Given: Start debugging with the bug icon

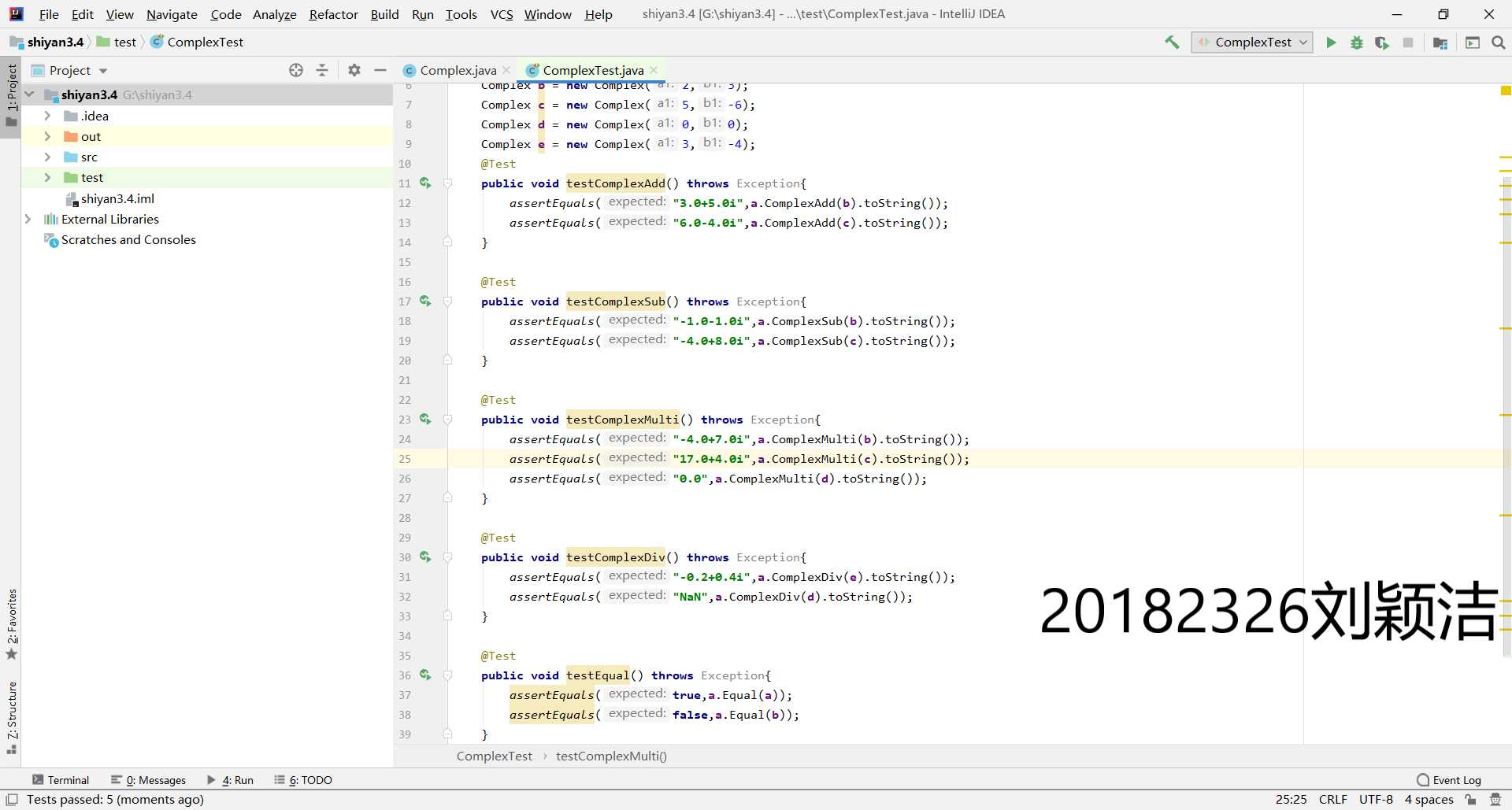Looking at the screenshot, I should (x=1356, y=43).
